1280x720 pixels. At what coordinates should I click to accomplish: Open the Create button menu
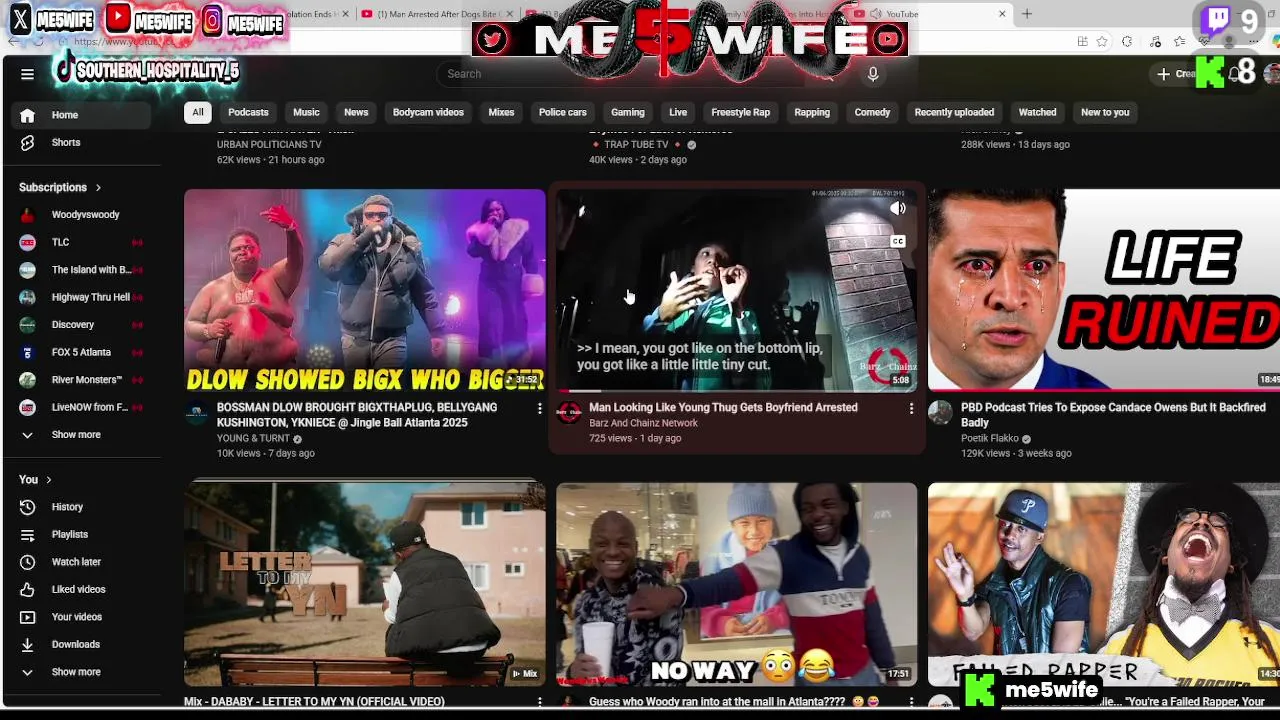[1176, 74]
